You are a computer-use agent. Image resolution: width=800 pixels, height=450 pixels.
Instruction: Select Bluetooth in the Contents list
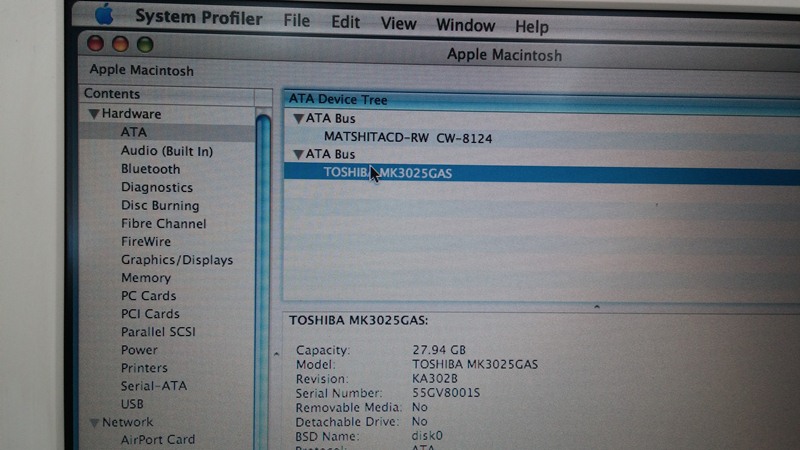pos(150,169)
